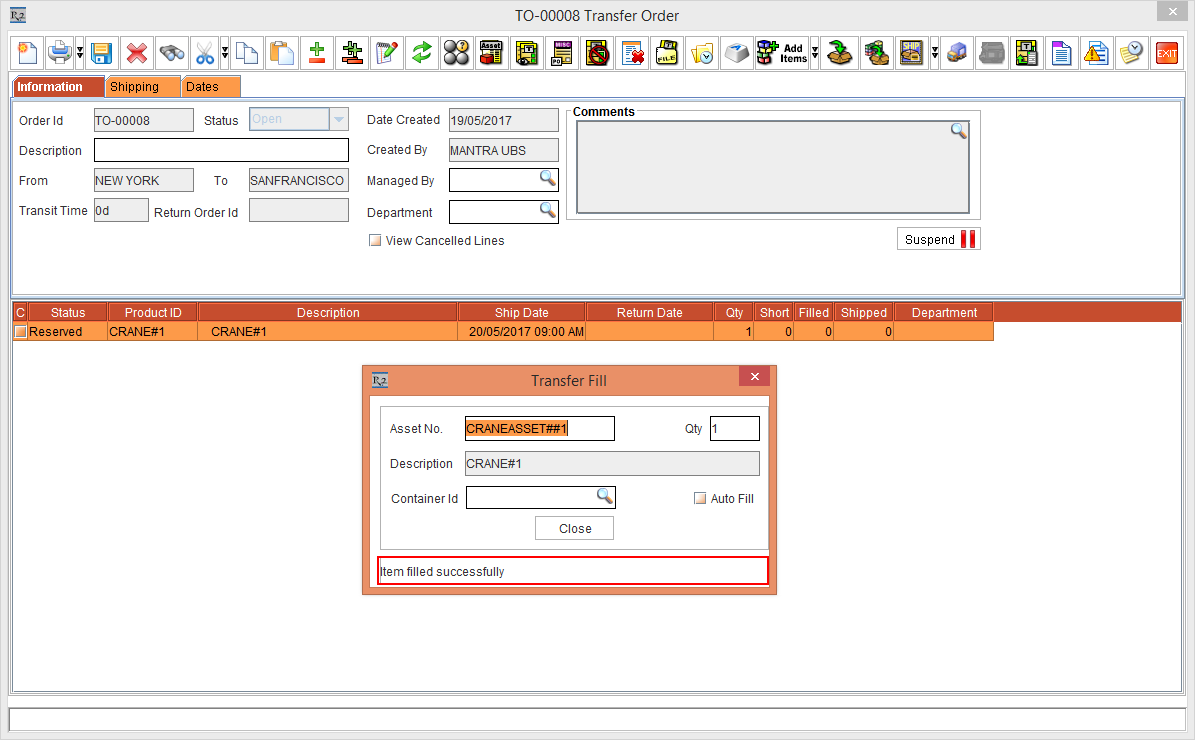
Task: Click the Suspend button
Action: [x=938, y=240]
